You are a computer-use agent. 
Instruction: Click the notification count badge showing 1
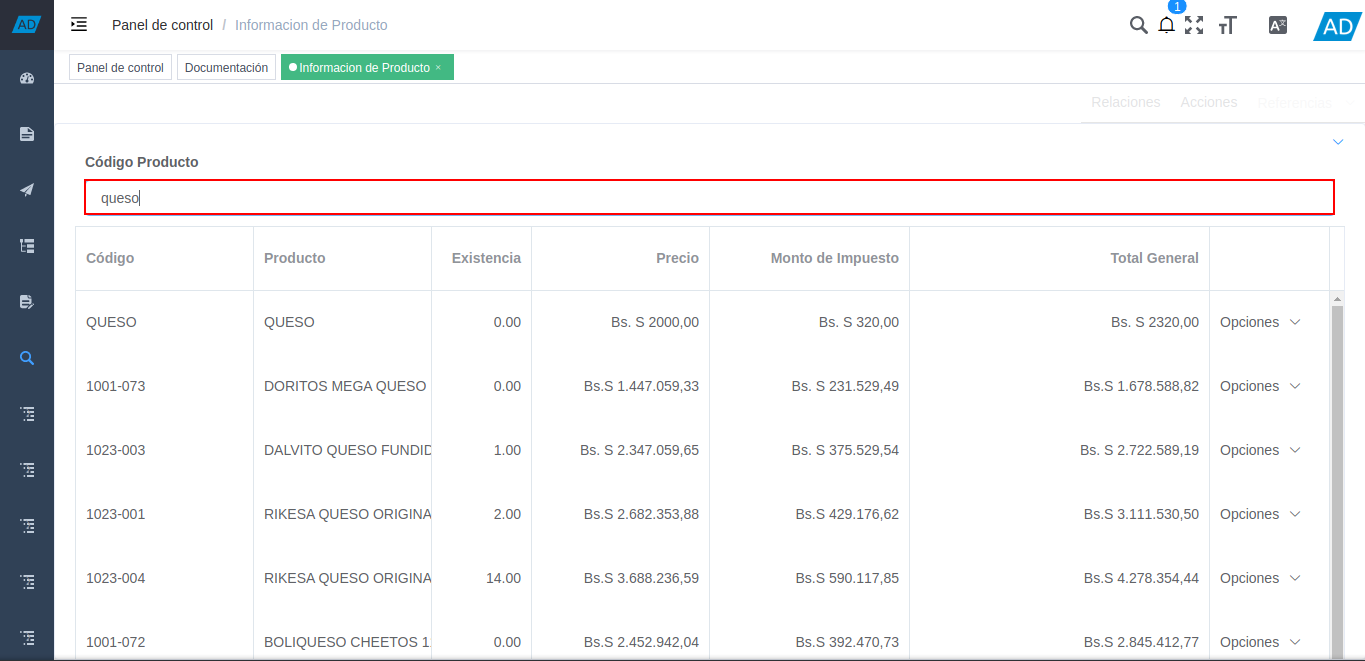pos(1176,7)
